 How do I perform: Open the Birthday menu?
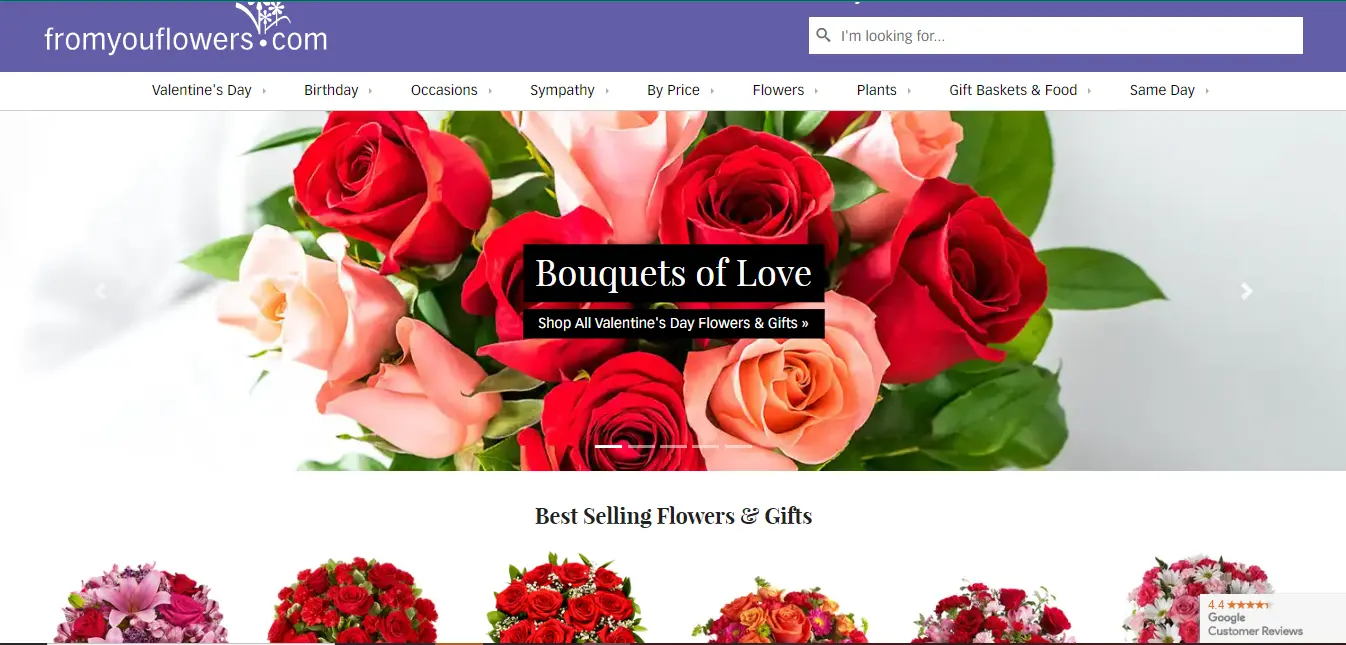tap(338, 90)
